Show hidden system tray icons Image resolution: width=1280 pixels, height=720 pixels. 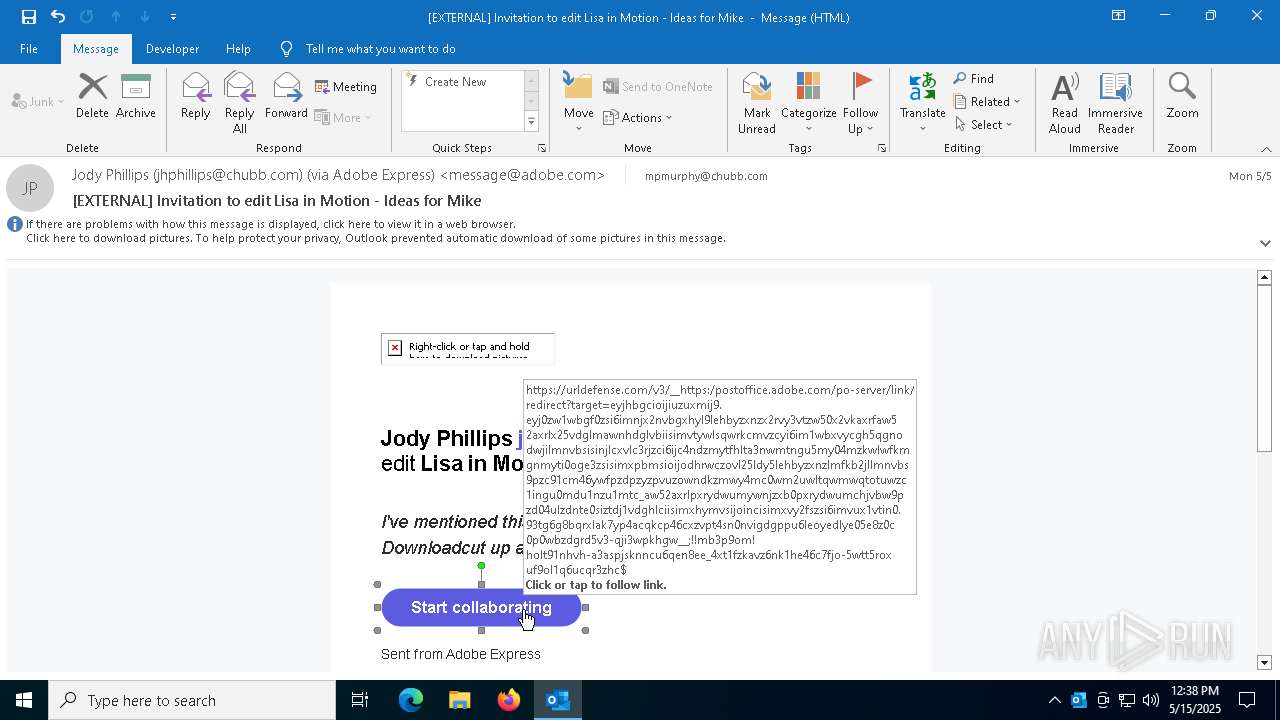(1054, 700)
